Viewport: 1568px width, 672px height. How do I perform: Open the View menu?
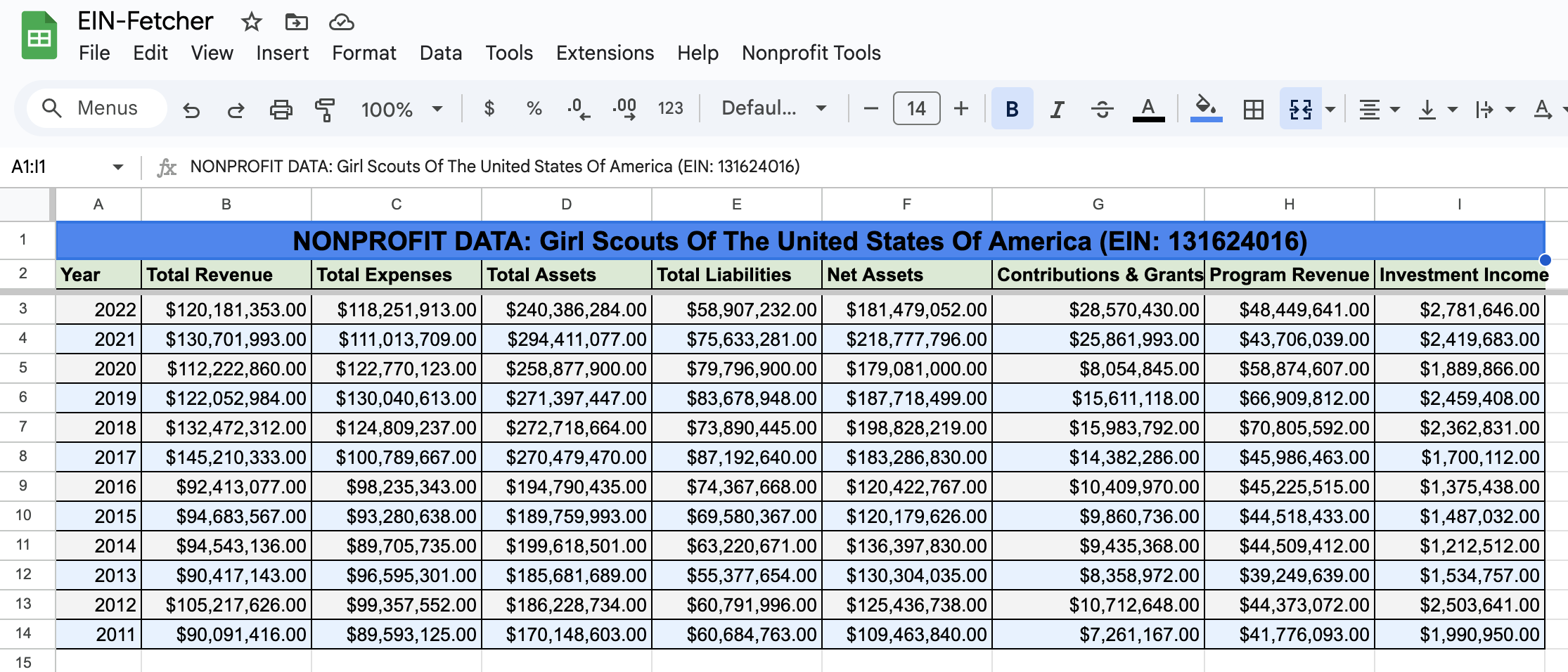tap(212, 53)
